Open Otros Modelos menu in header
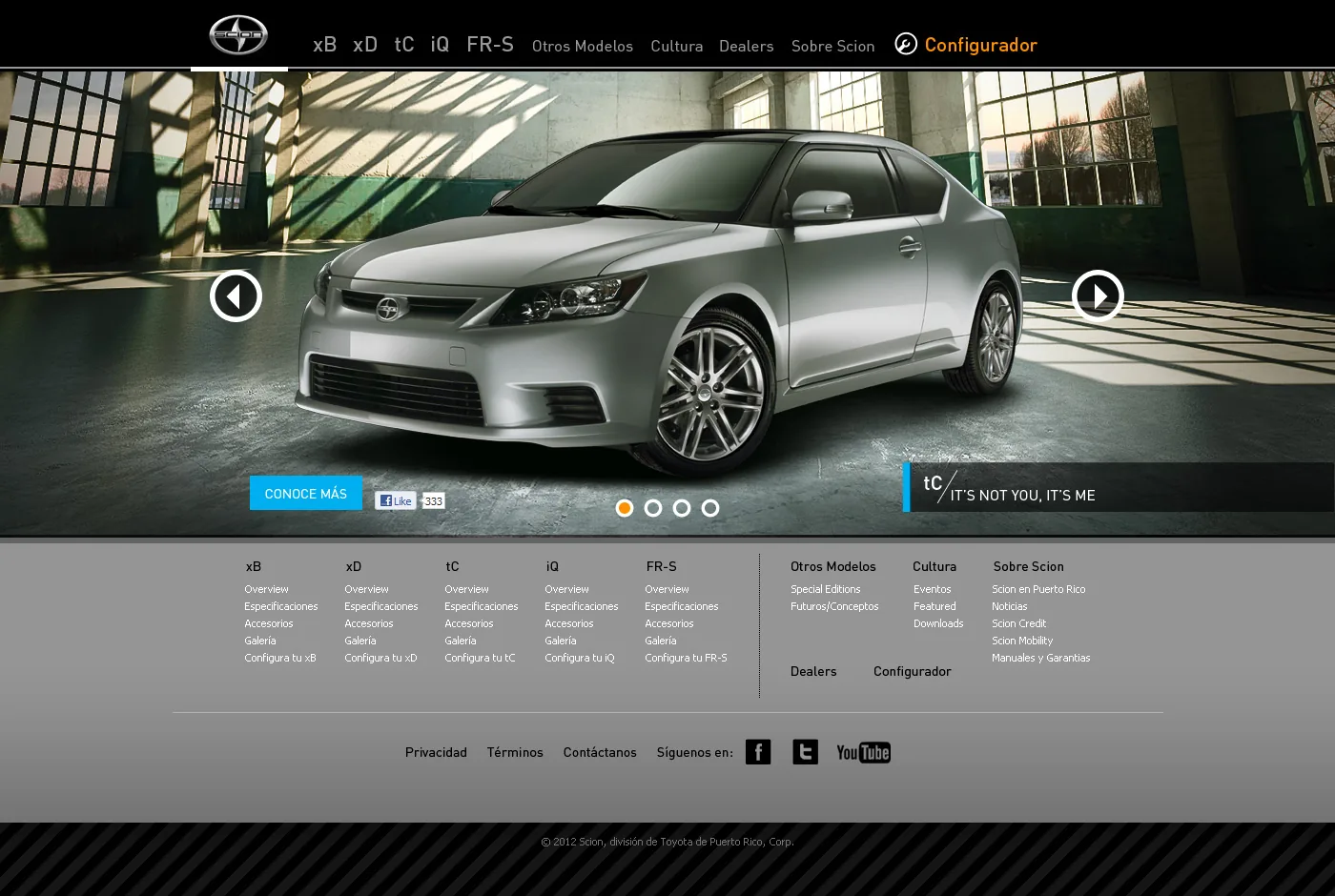Viewport: 1335px width, 896px height. tap(583, 46)
